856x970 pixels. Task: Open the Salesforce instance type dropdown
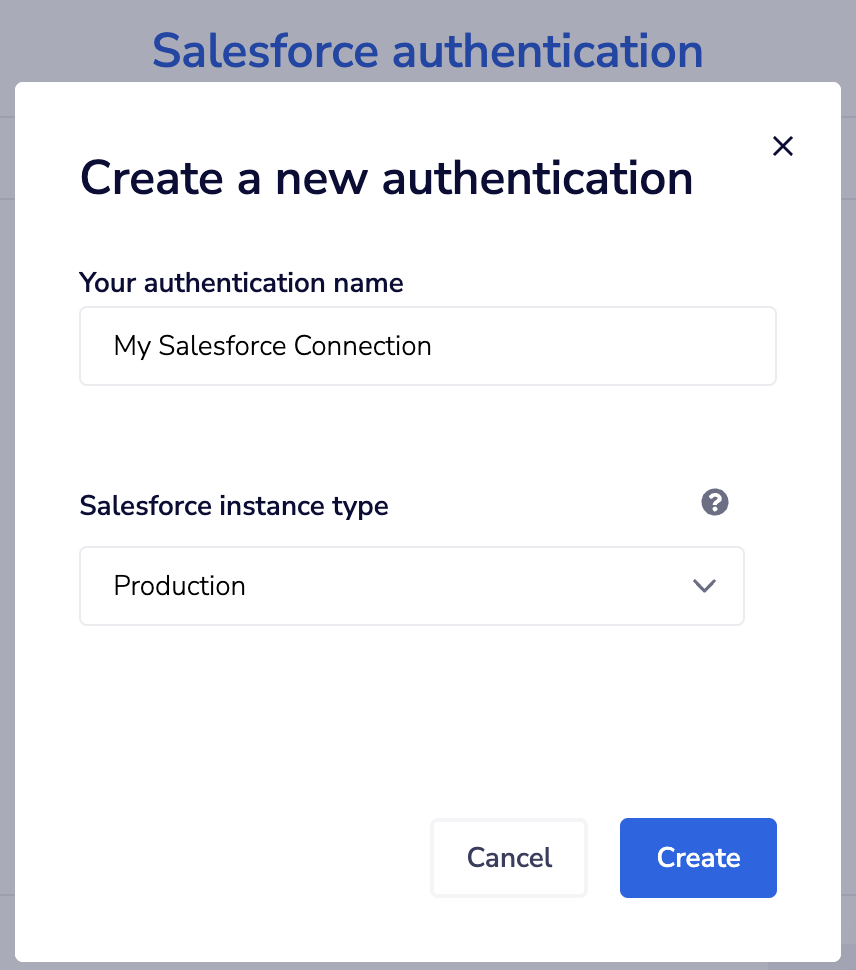point(411,586)
